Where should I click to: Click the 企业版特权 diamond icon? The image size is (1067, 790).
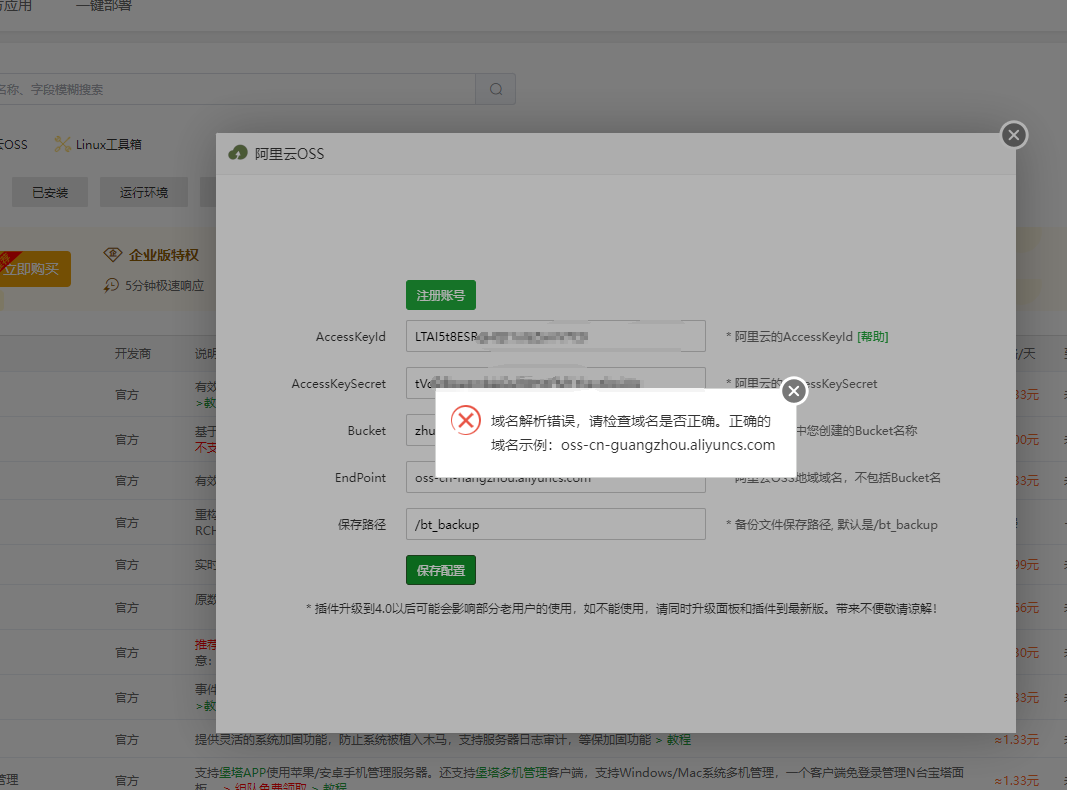pyautogui.click(x=113, y=255)
